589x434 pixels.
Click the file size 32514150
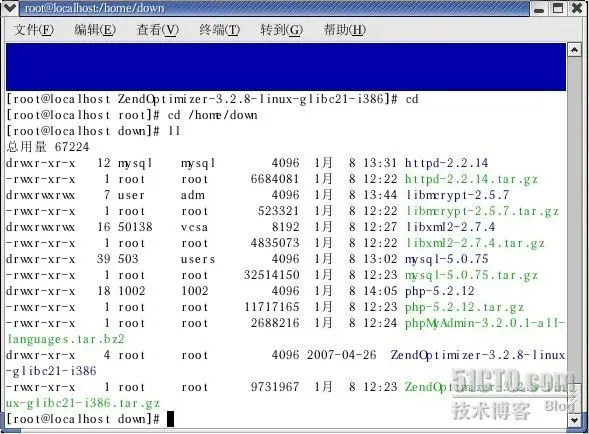[x=271, y=275]
